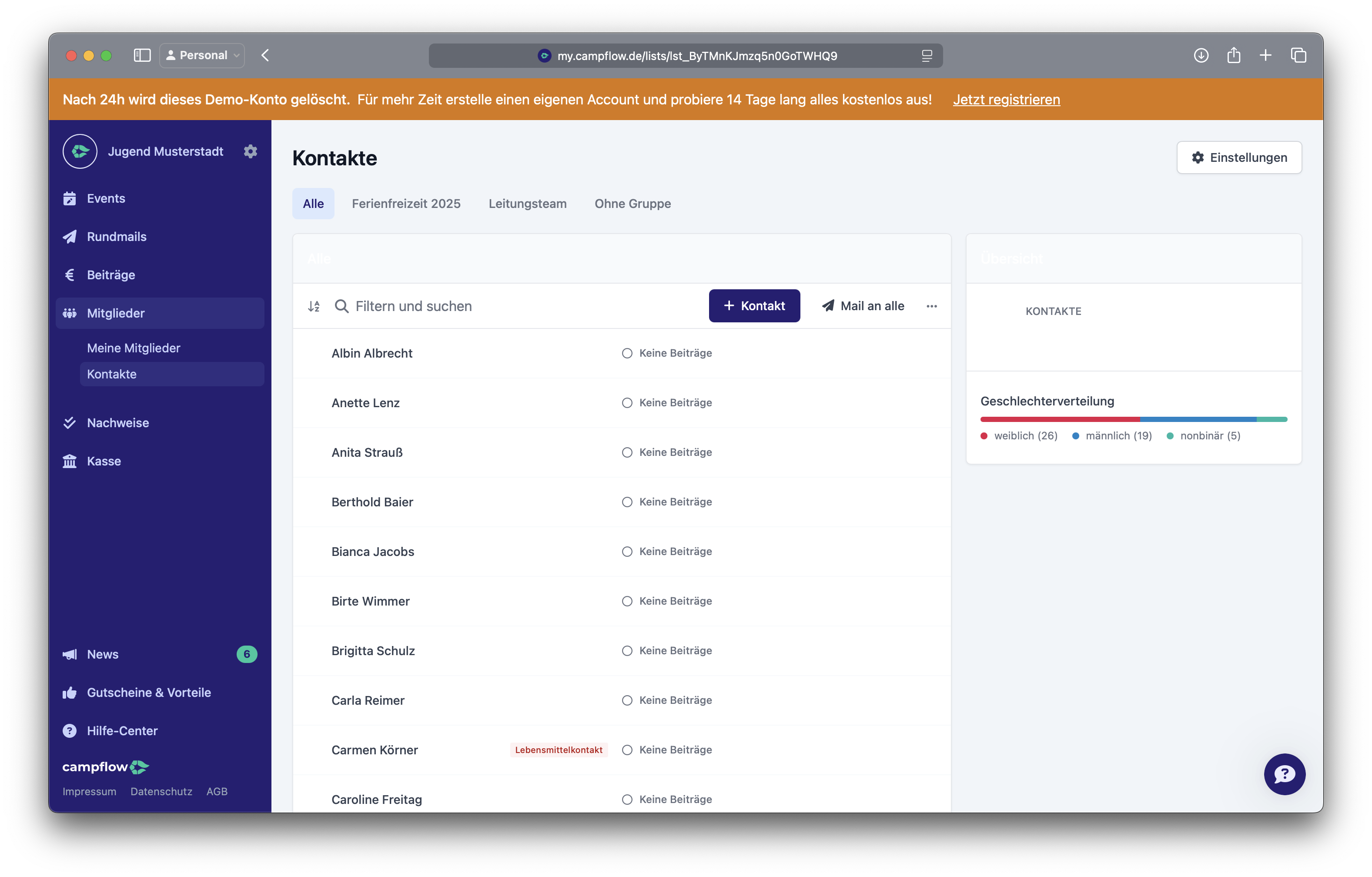1372x877 pixels.
Task: Click the Keine Beiträge circle for Birte Wimmer
Action: (627, 601)
